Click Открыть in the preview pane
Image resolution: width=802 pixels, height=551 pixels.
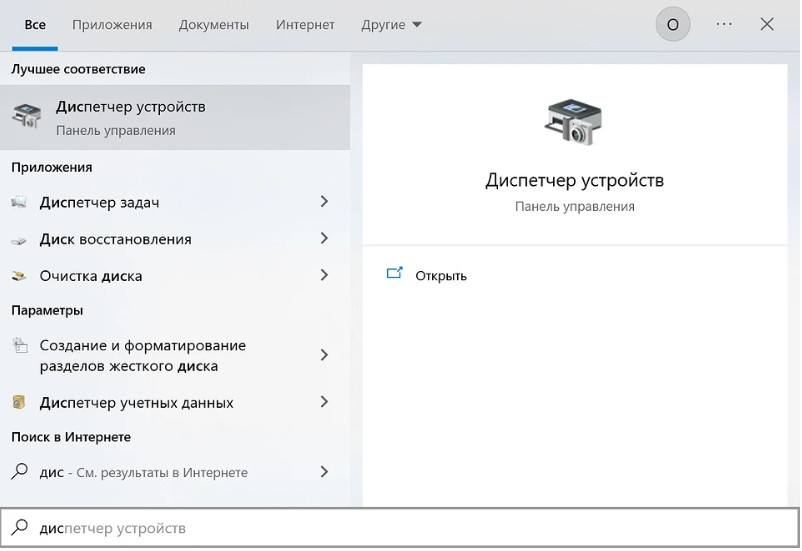[440, 276]
